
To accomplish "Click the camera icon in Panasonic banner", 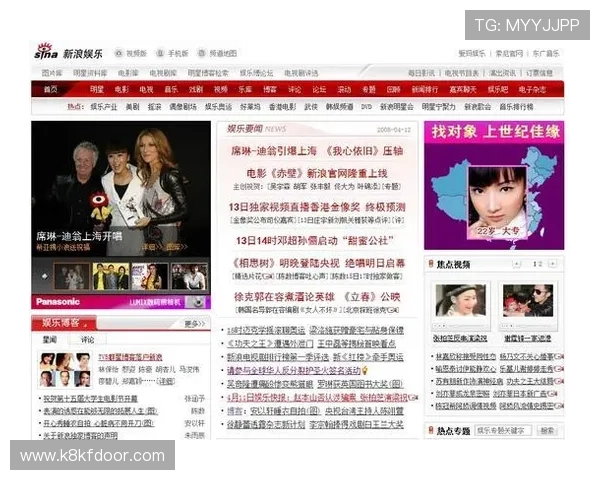I will (198, 302).
